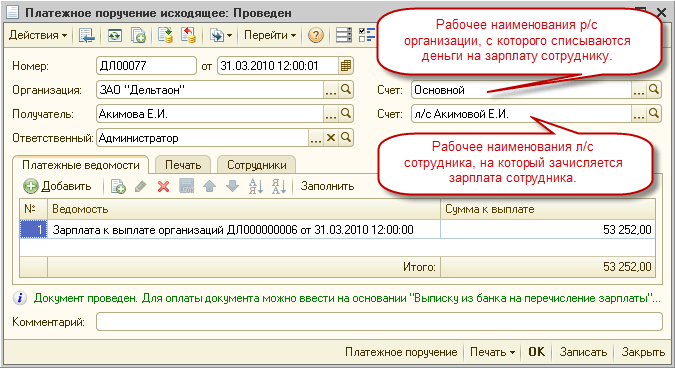The height and width of the screenshot is (368, 675).
Task: Open Организация record with magnifier icon
Action: point(346,90)
